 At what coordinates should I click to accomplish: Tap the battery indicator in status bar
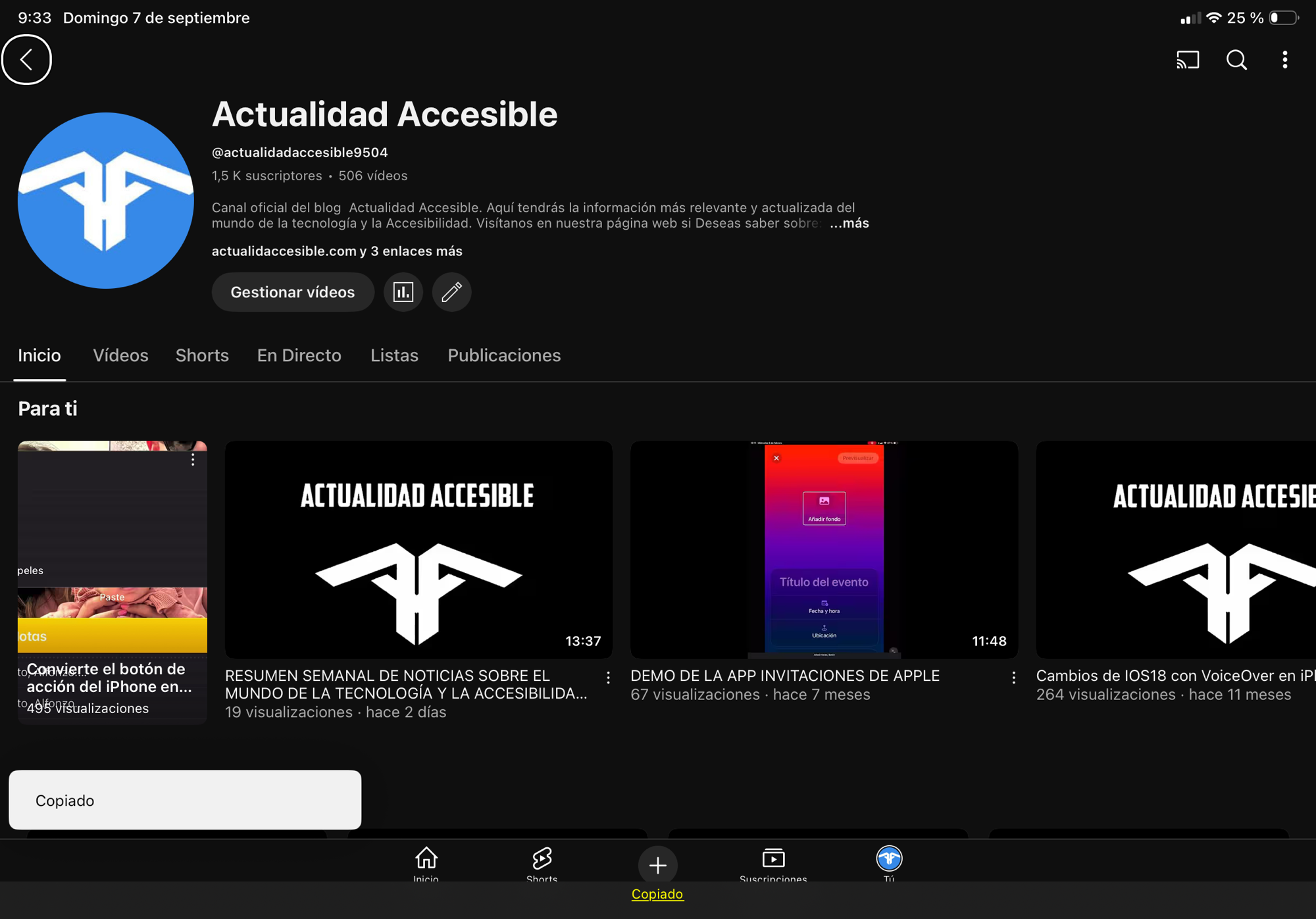[x=1284, y=18]
